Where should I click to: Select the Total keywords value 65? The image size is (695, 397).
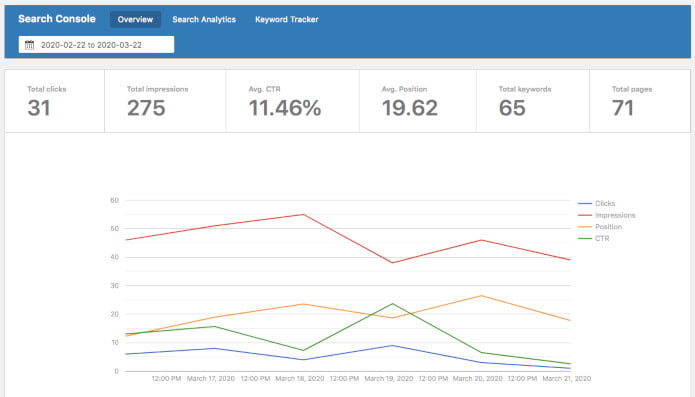click(x=512, y=108)
